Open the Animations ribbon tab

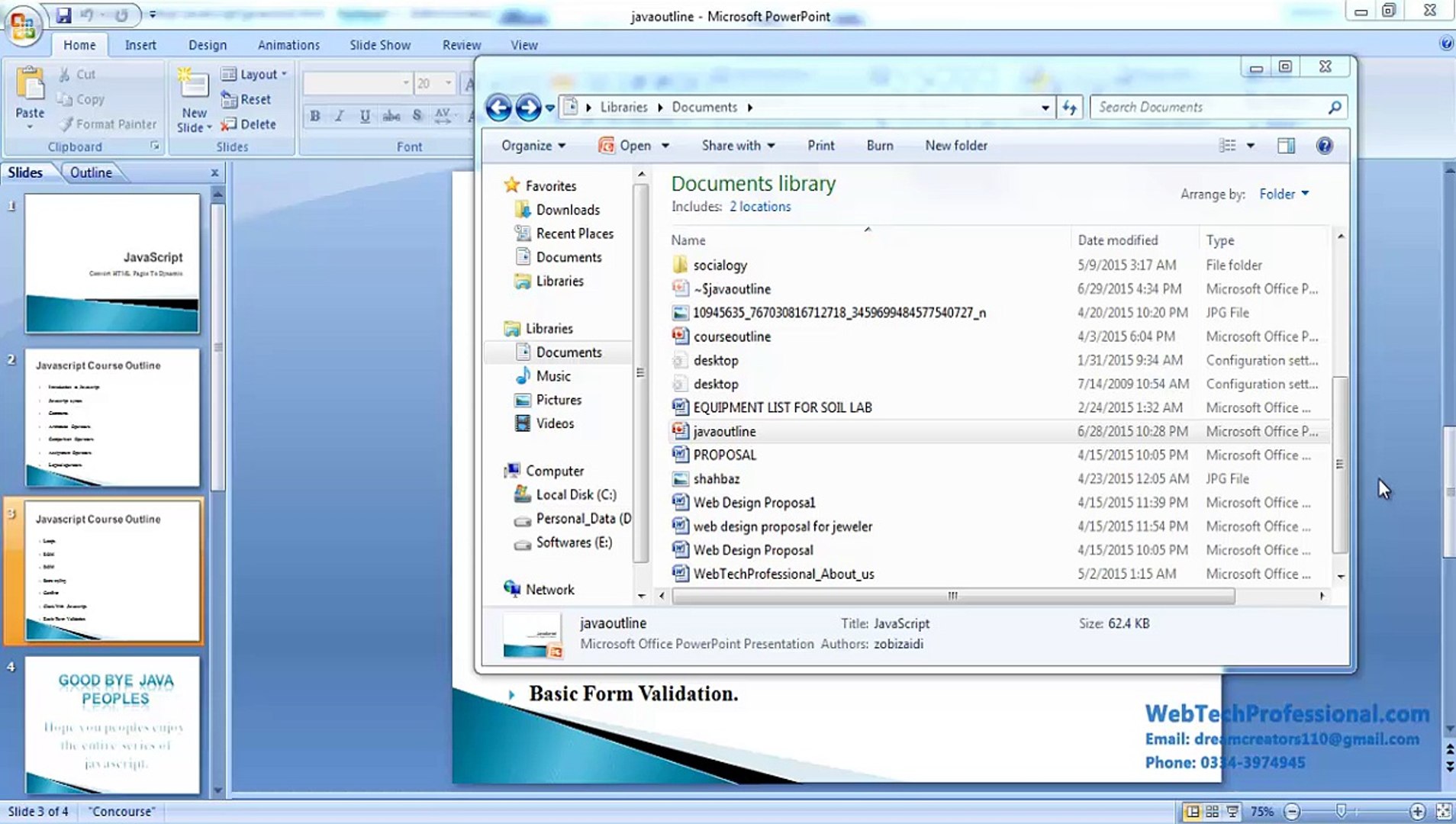tap(288, 45)
